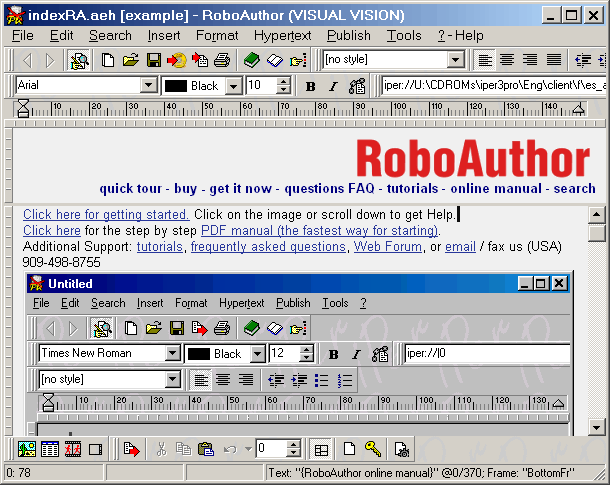Open the Publish menu in the main menu bar

348,35
